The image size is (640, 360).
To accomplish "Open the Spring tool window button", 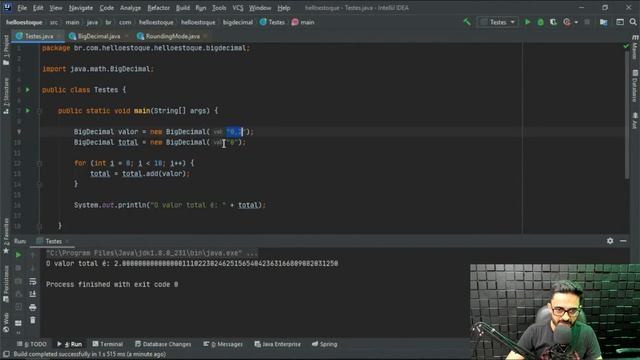I will [324, 344].
